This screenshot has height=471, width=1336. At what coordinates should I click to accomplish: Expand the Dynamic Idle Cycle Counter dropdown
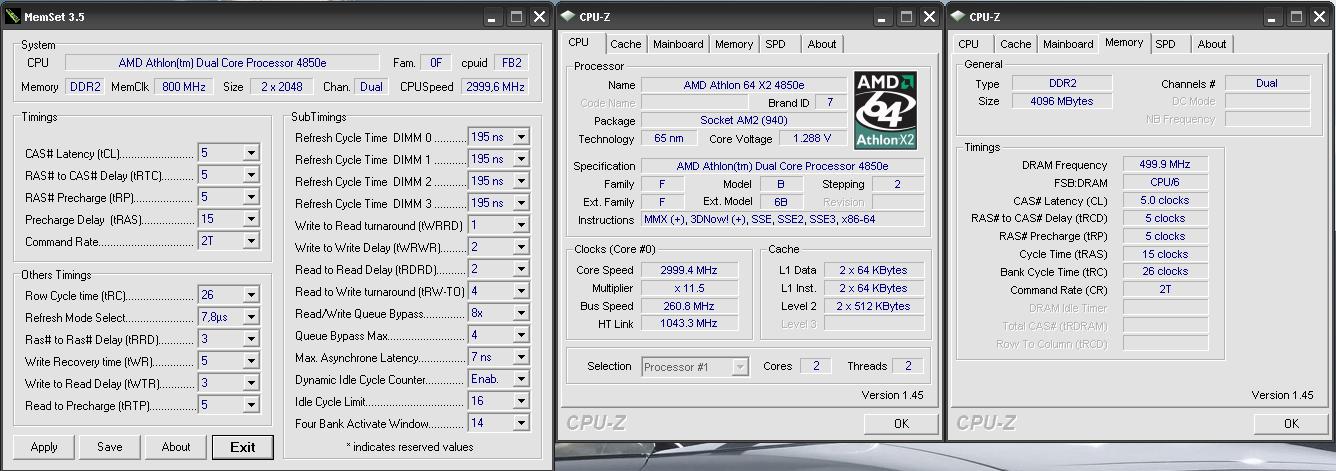[x=521, y=379]
